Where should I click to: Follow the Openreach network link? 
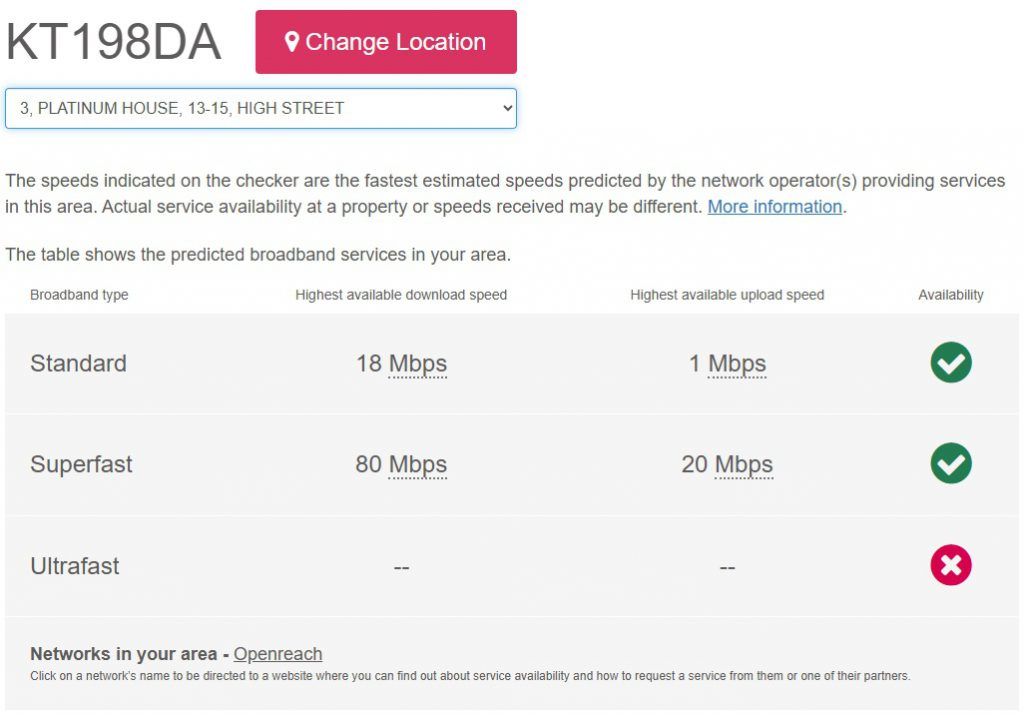pyautogui.click(x=278, y=654)
